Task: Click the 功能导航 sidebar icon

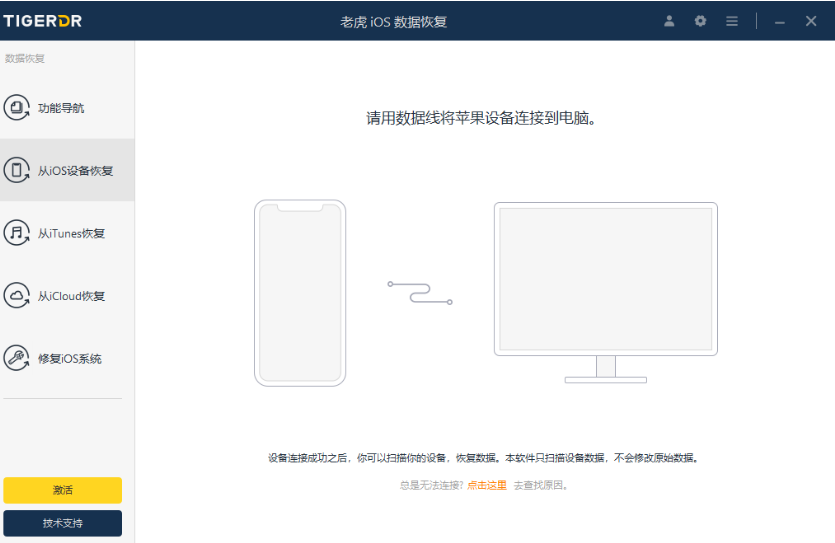Action: click(17, 108)
